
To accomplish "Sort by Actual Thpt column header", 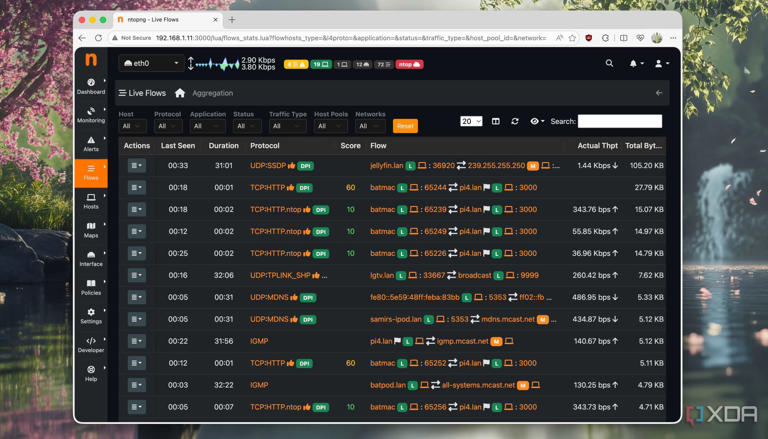I will 598,146.
